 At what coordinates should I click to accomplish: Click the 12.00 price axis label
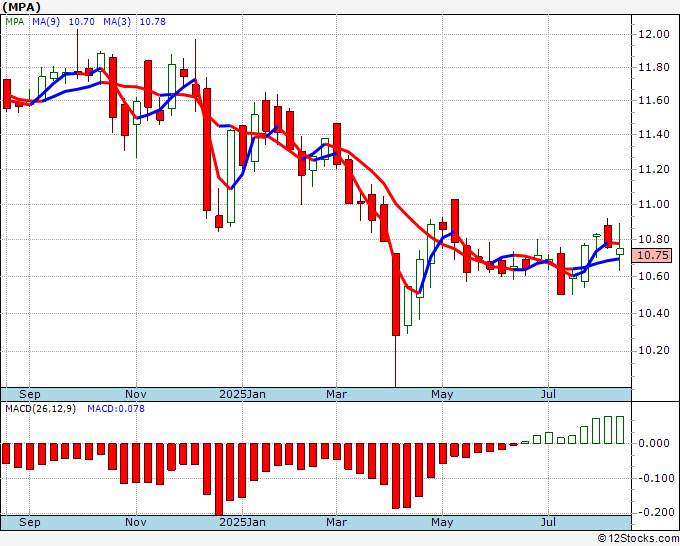click(654, 34)
